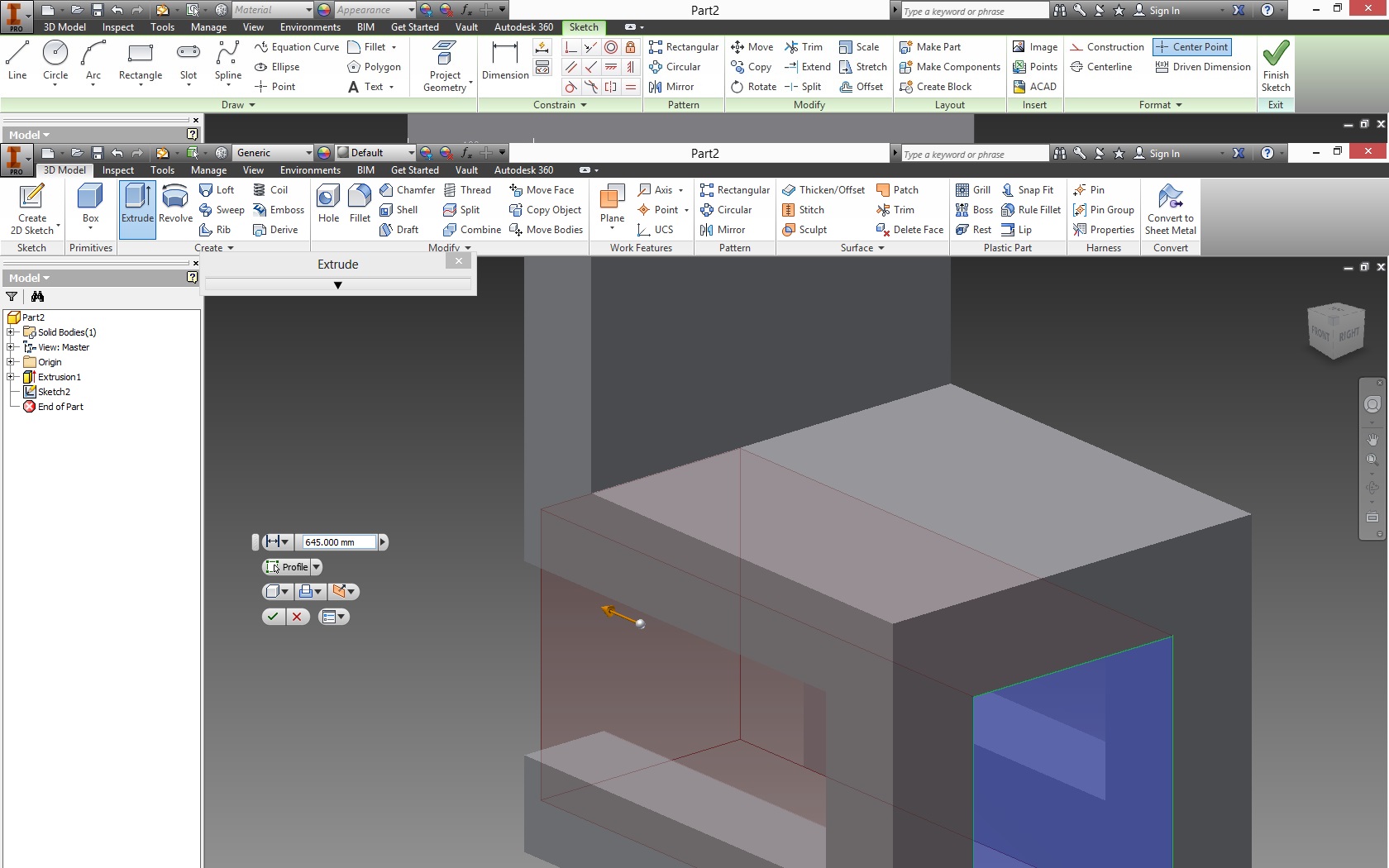
Task: Click Finish Sketch in the ribbon
Action: coord(1275,66)
